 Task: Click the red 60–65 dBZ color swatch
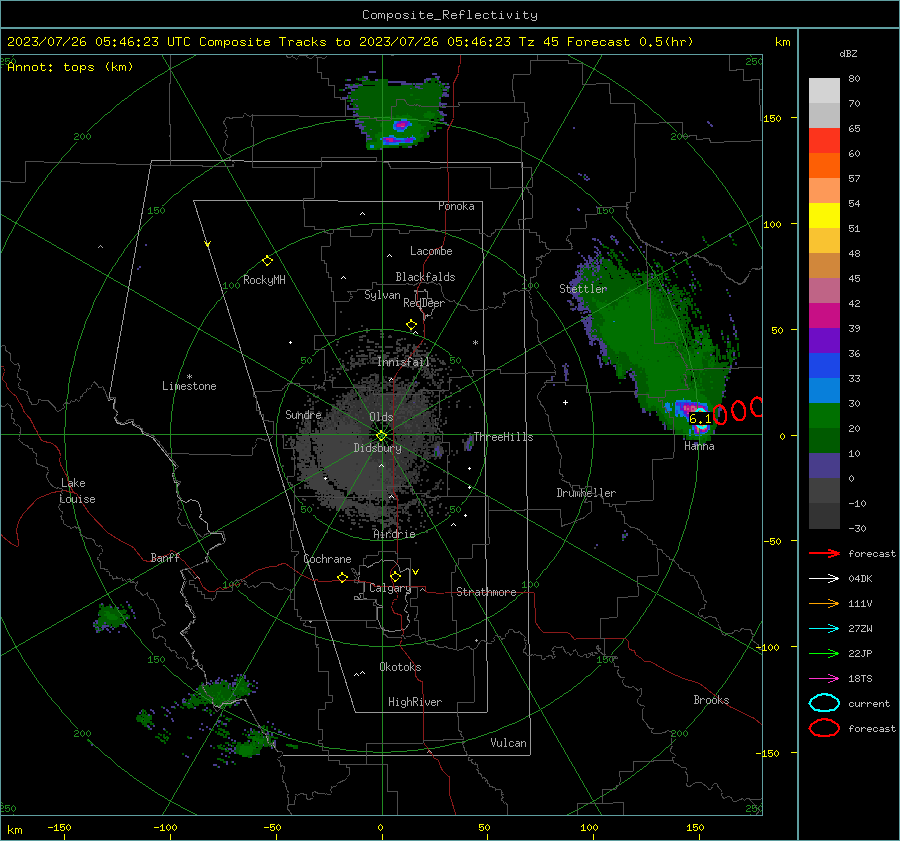824,141
